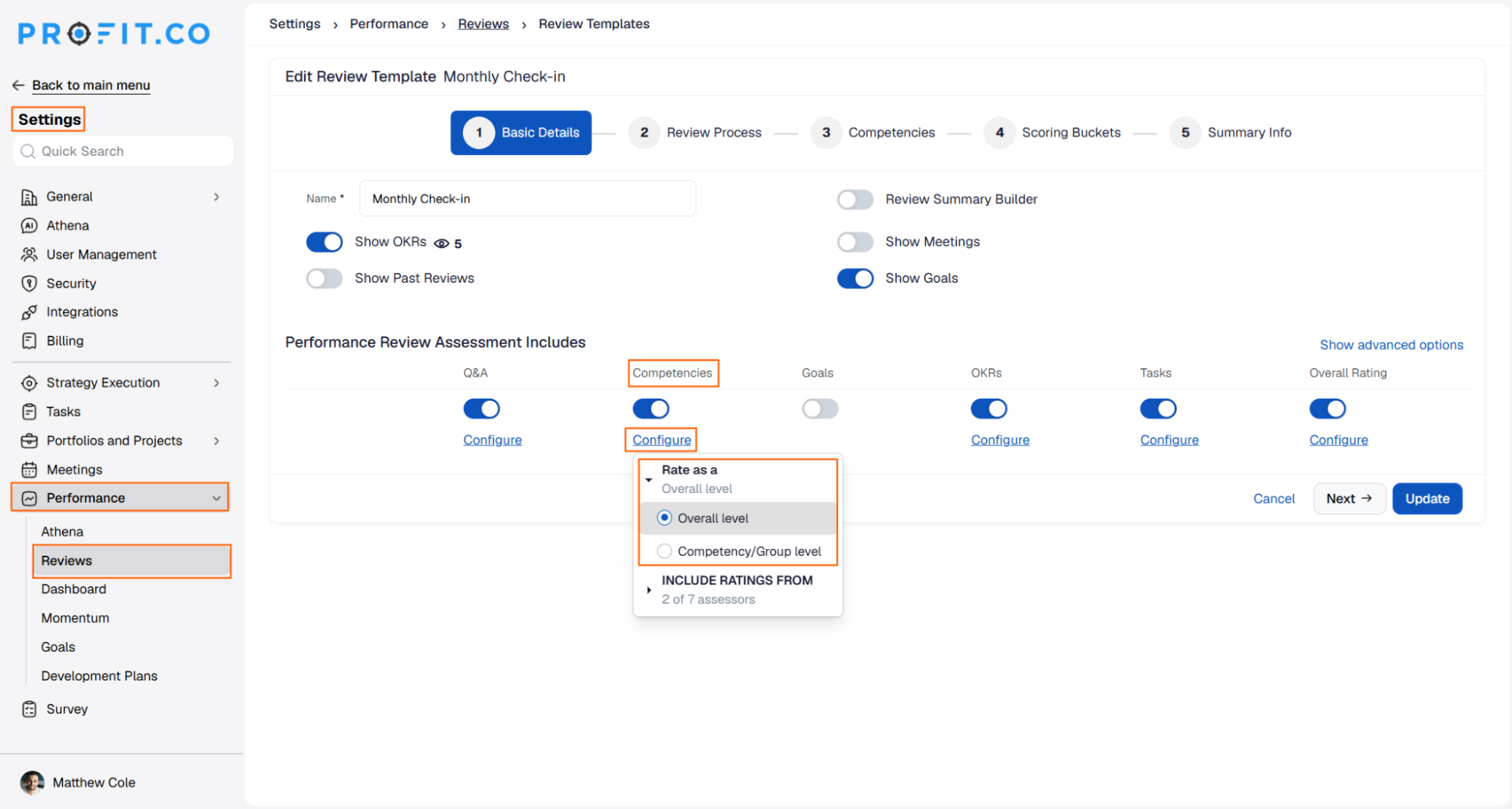
Task: Click the Integrations plug icon
Action: (29, 312)
